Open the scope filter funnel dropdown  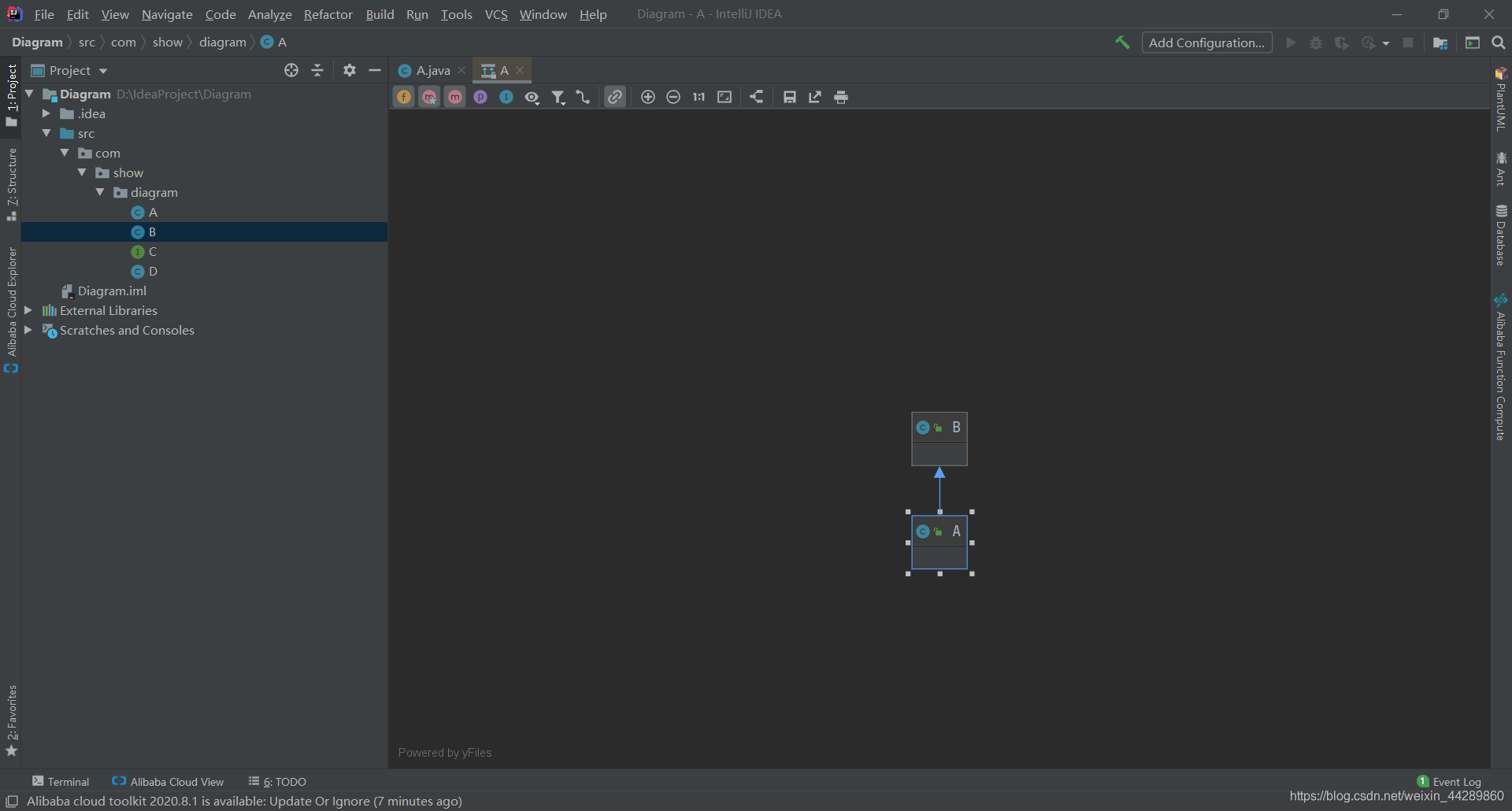coord(558,97)
